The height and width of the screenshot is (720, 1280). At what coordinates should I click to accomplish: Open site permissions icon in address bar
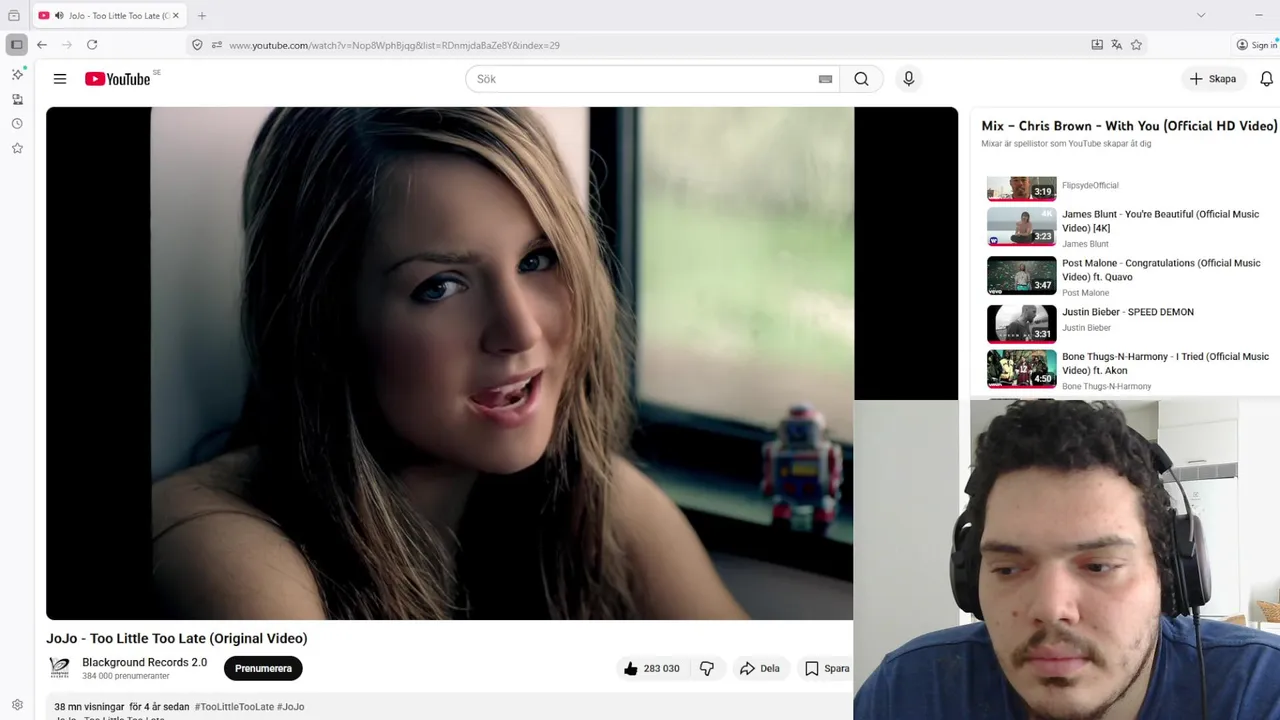coord(216,45)
